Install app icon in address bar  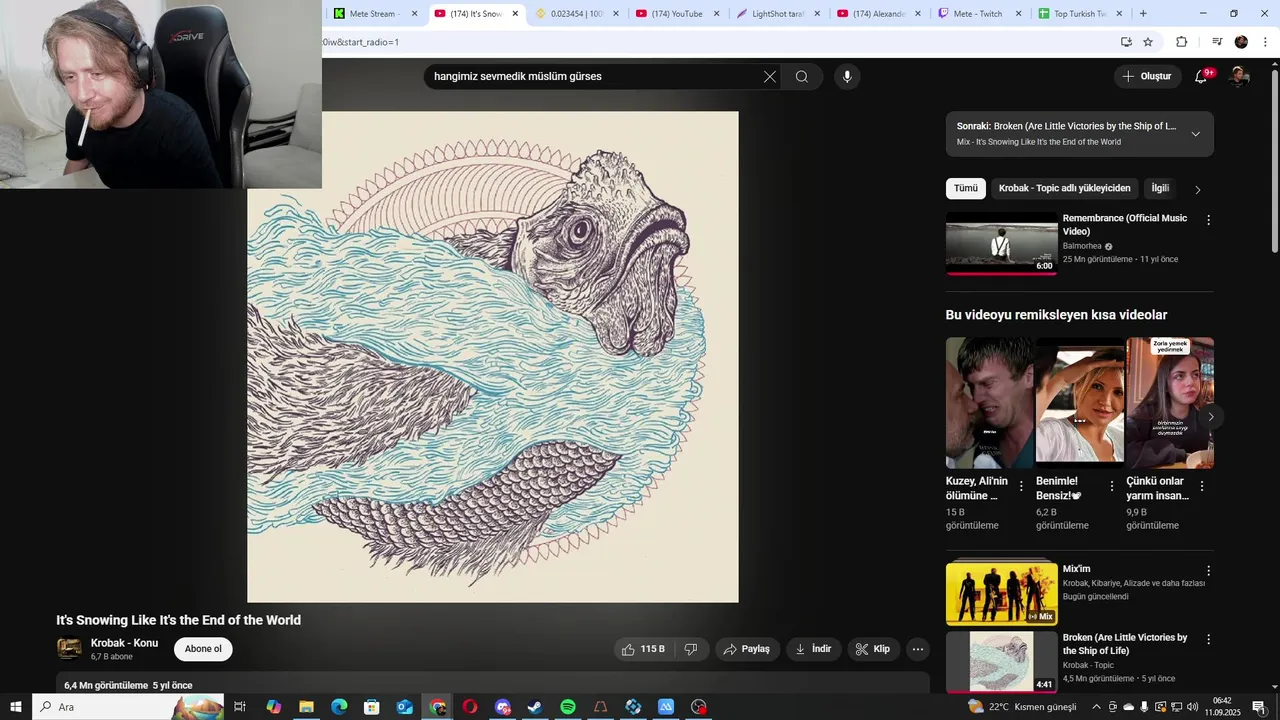[1126, 42]
